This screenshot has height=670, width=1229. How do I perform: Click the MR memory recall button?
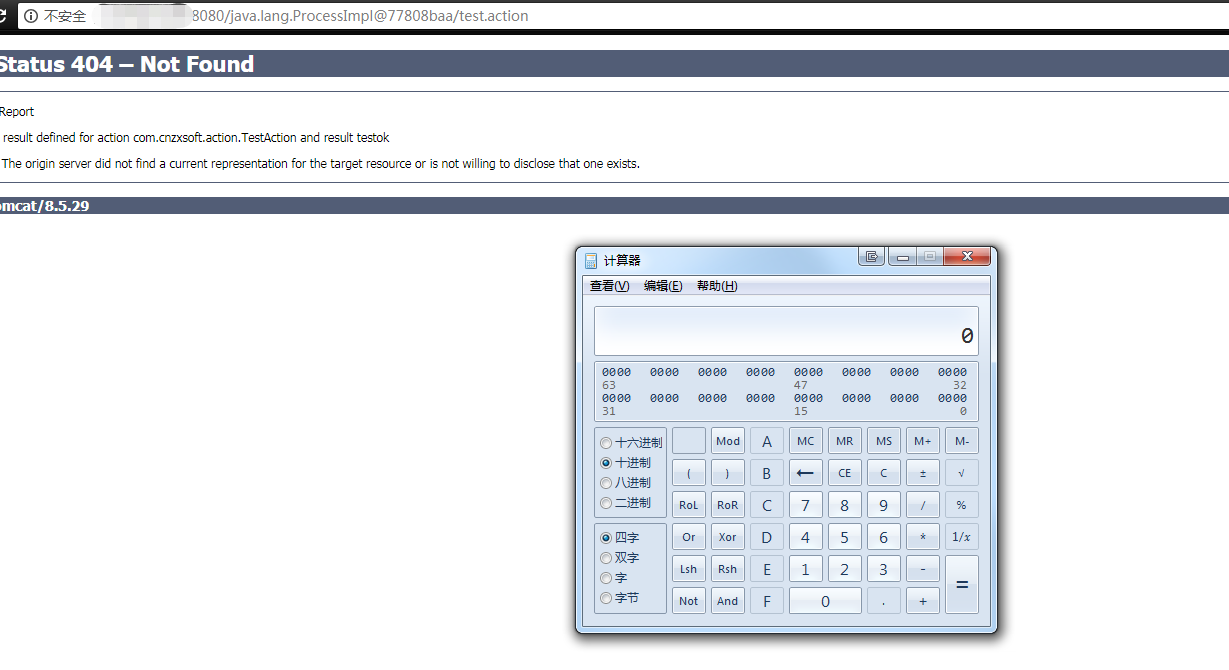pos(845,441)
